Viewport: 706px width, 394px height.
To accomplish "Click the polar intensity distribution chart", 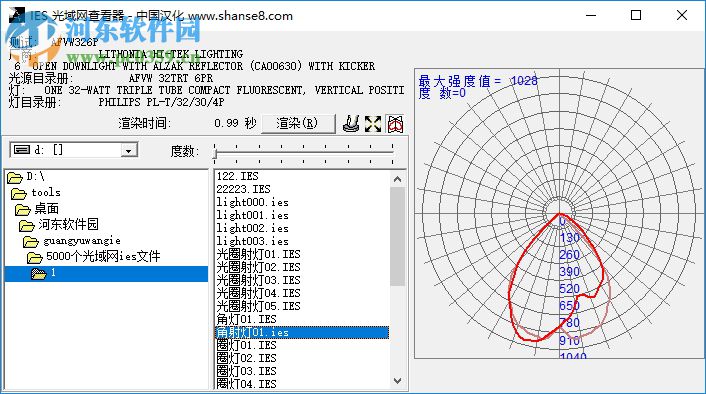I will (559, 214).
